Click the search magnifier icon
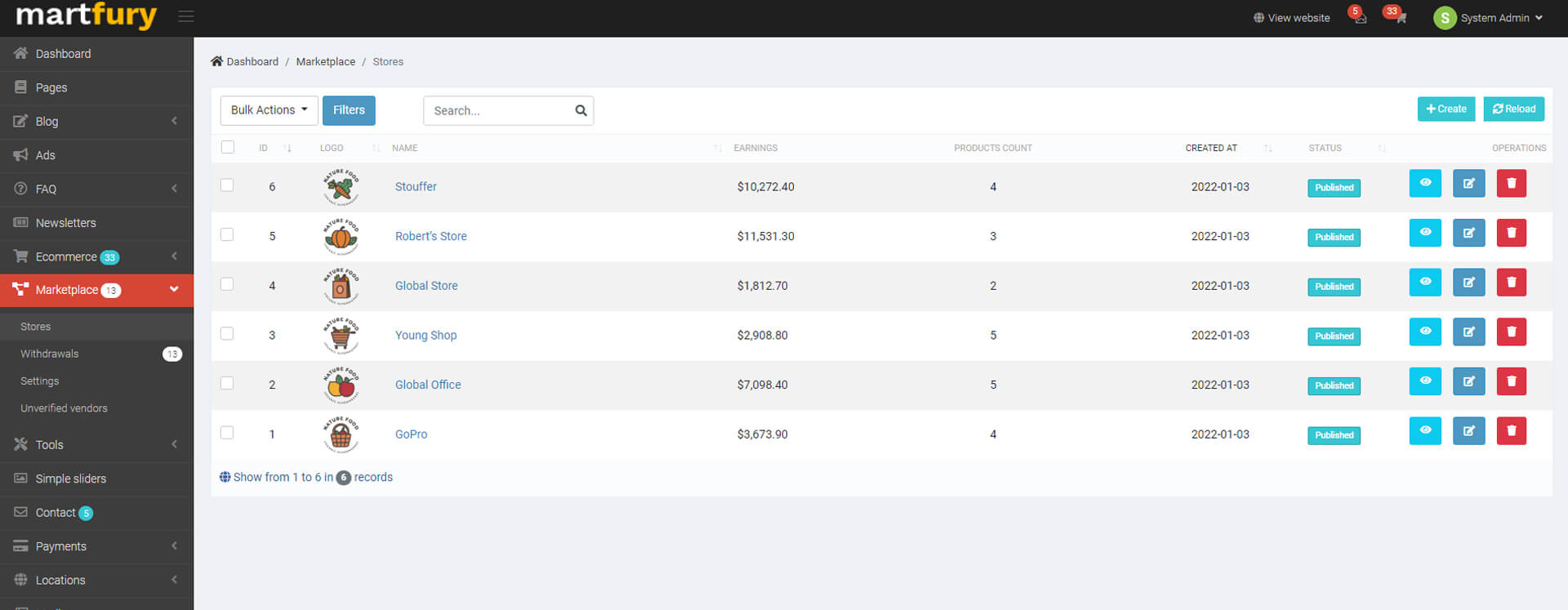1568x610 pixels. (x=581, y=110)
